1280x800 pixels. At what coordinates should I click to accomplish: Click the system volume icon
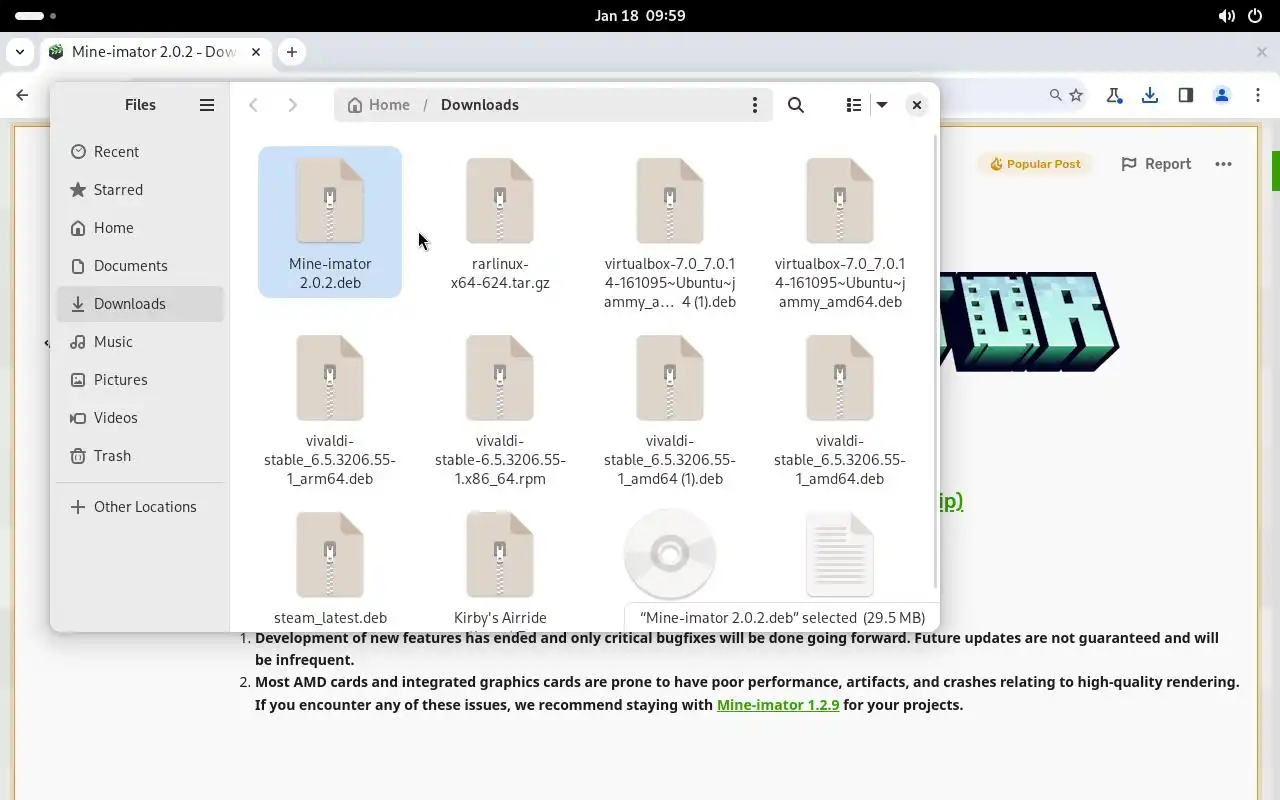(1227, 16)
